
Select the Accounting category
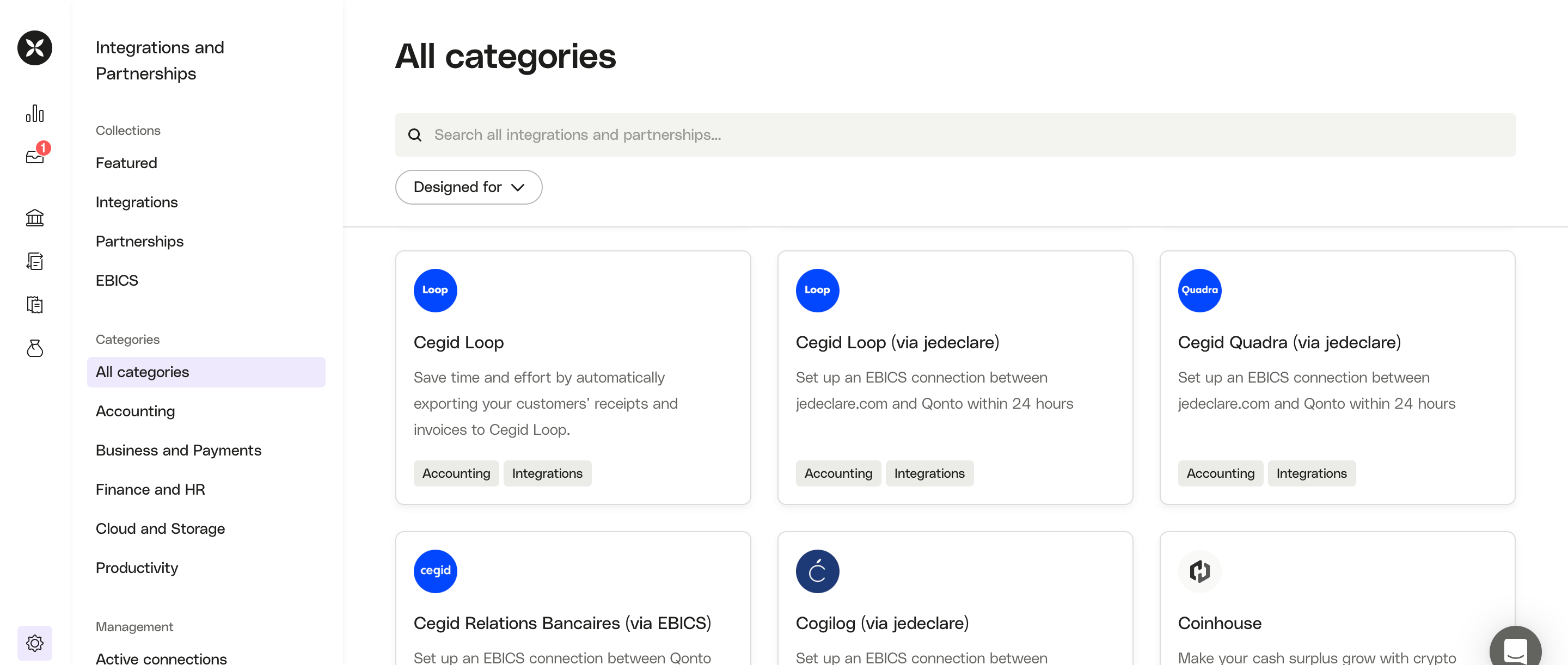coord(135,411)
